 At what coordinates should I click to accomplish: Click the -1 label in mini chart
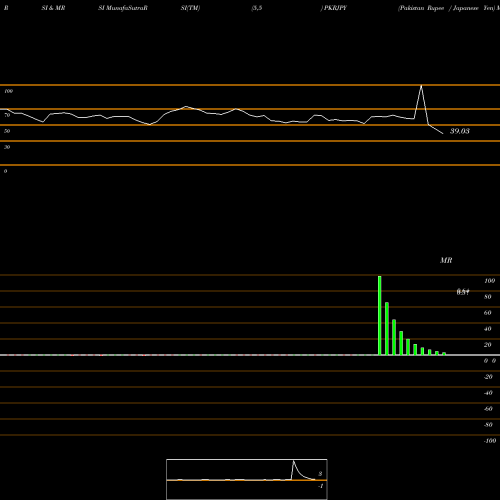click(321, 486)
